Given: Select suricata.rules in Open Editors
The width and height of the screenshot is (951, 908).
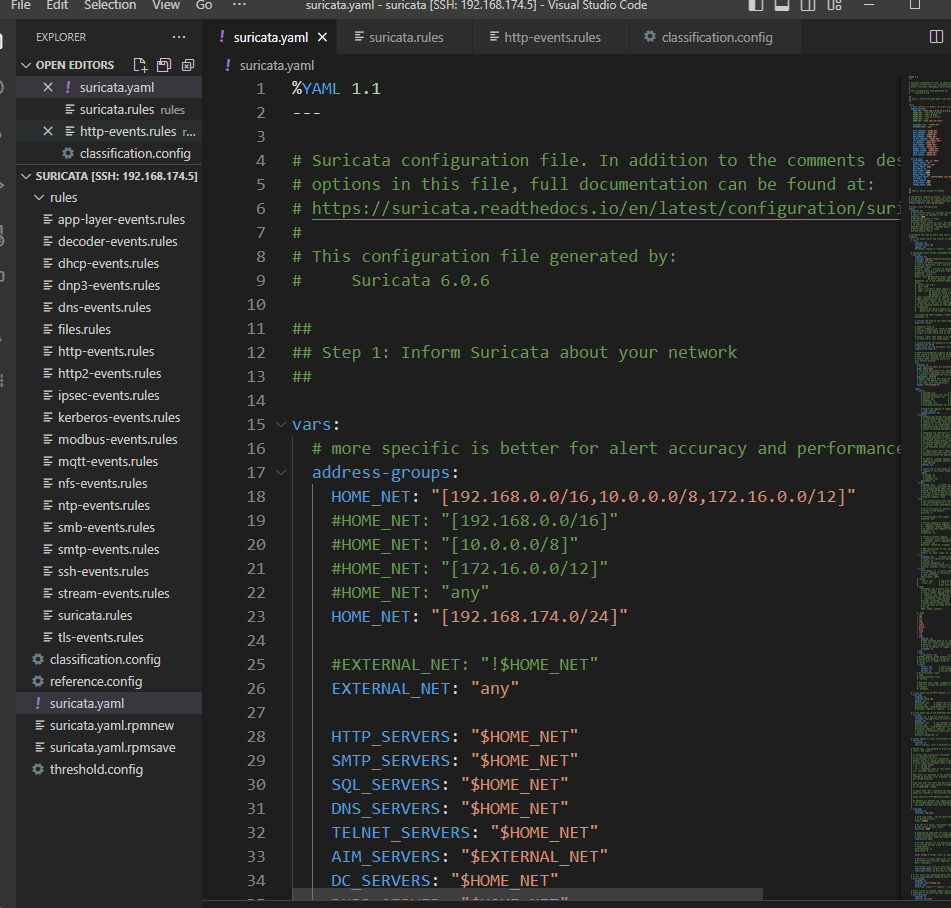Looking at the screenshot, I should (x=109, y=110).
